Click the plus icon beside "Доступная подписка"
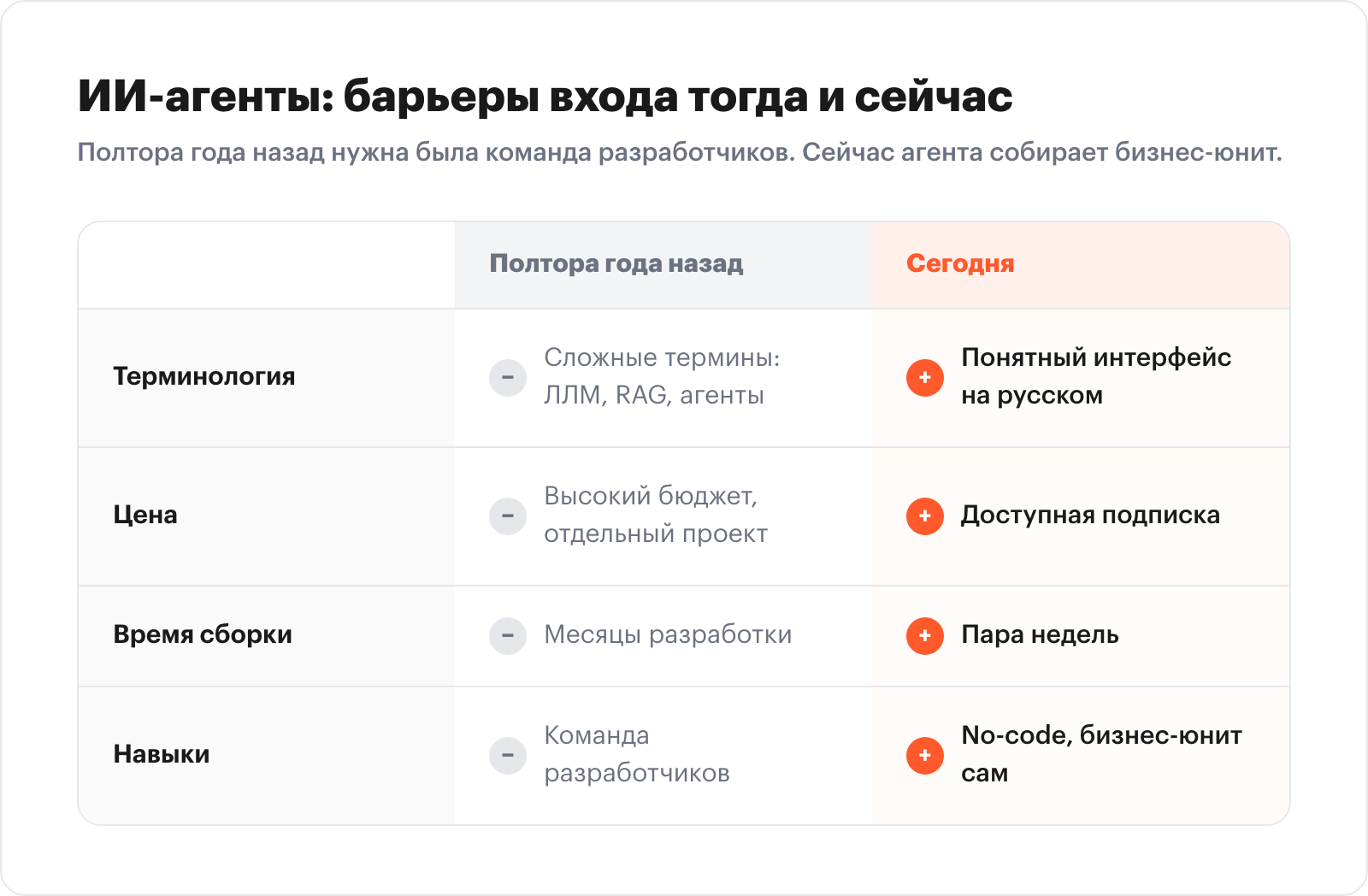This screenshot has height=896, width=1368. point(925,516)
